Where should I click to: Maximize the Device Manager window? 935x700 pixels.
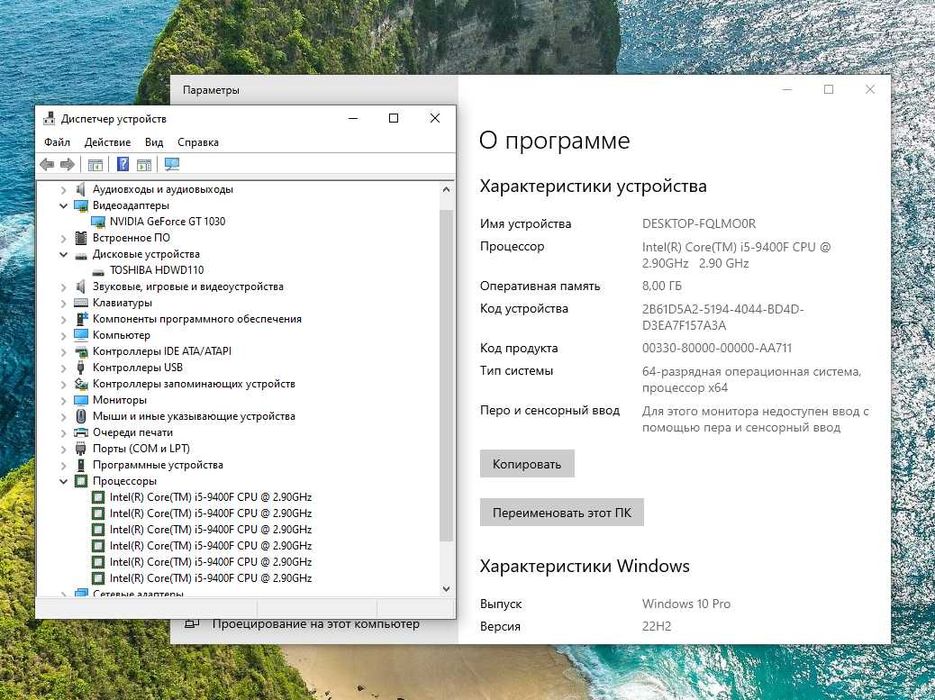tap(394, 118)
